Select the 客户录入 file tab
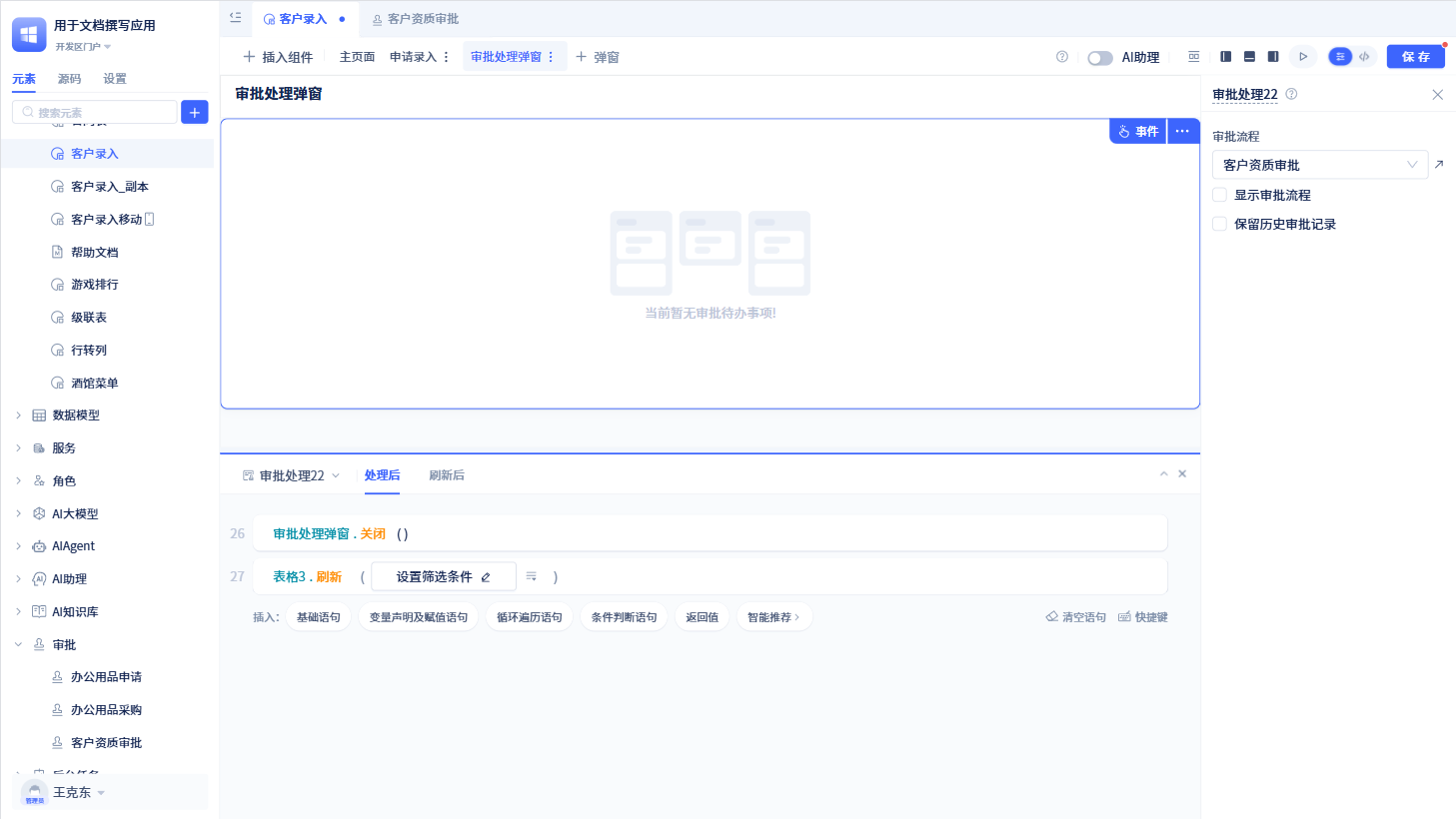This screenshot has width=1456, height=819. (x=302, y=19)
